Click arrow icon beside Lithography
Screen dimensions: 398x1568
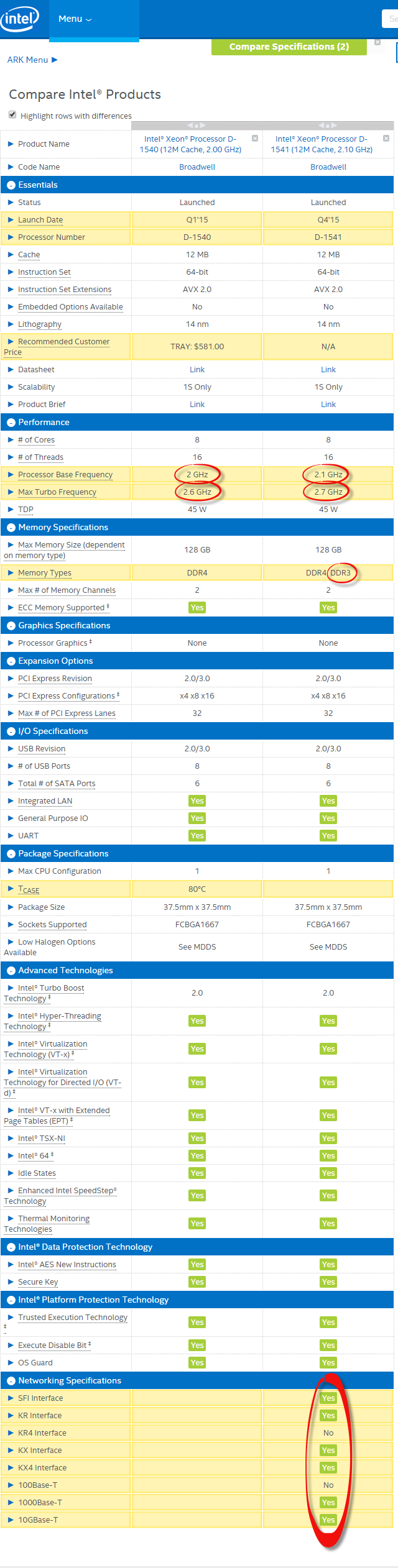coord(11,324)
